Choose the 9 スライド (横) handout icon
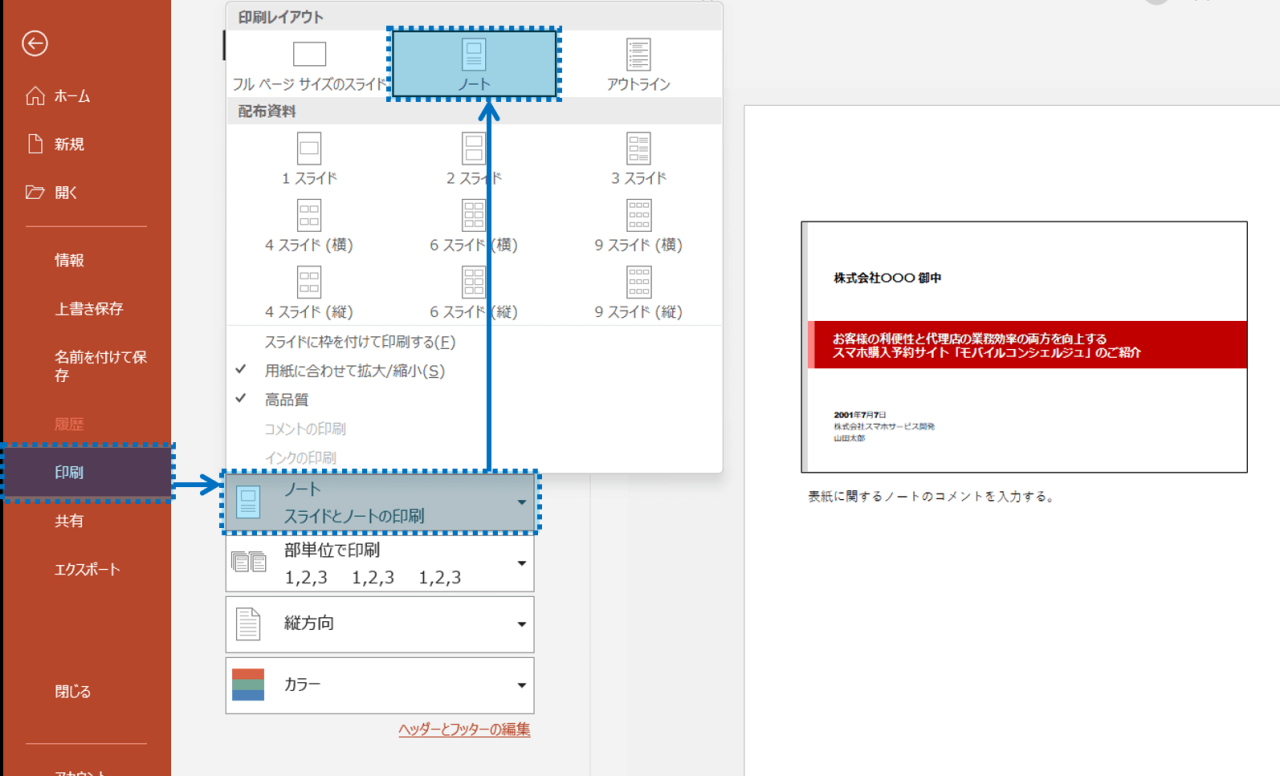The image size is (1280, 776). [x=638, y=215]
